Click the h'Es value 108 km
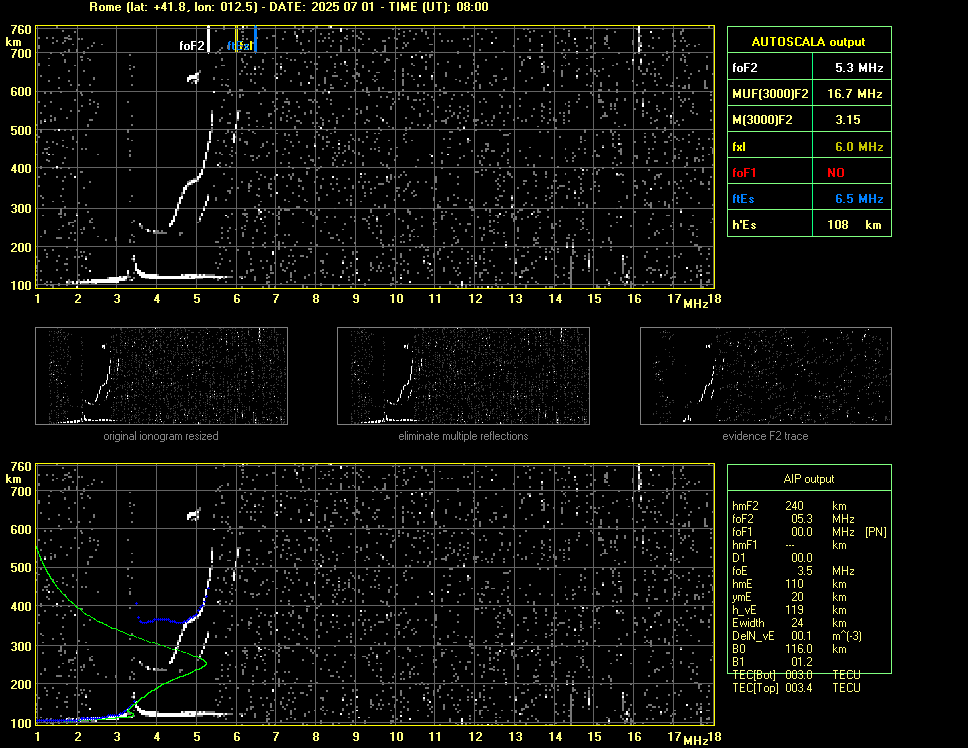This screenshot has height=748, width=968. click(x=854, y=225)
